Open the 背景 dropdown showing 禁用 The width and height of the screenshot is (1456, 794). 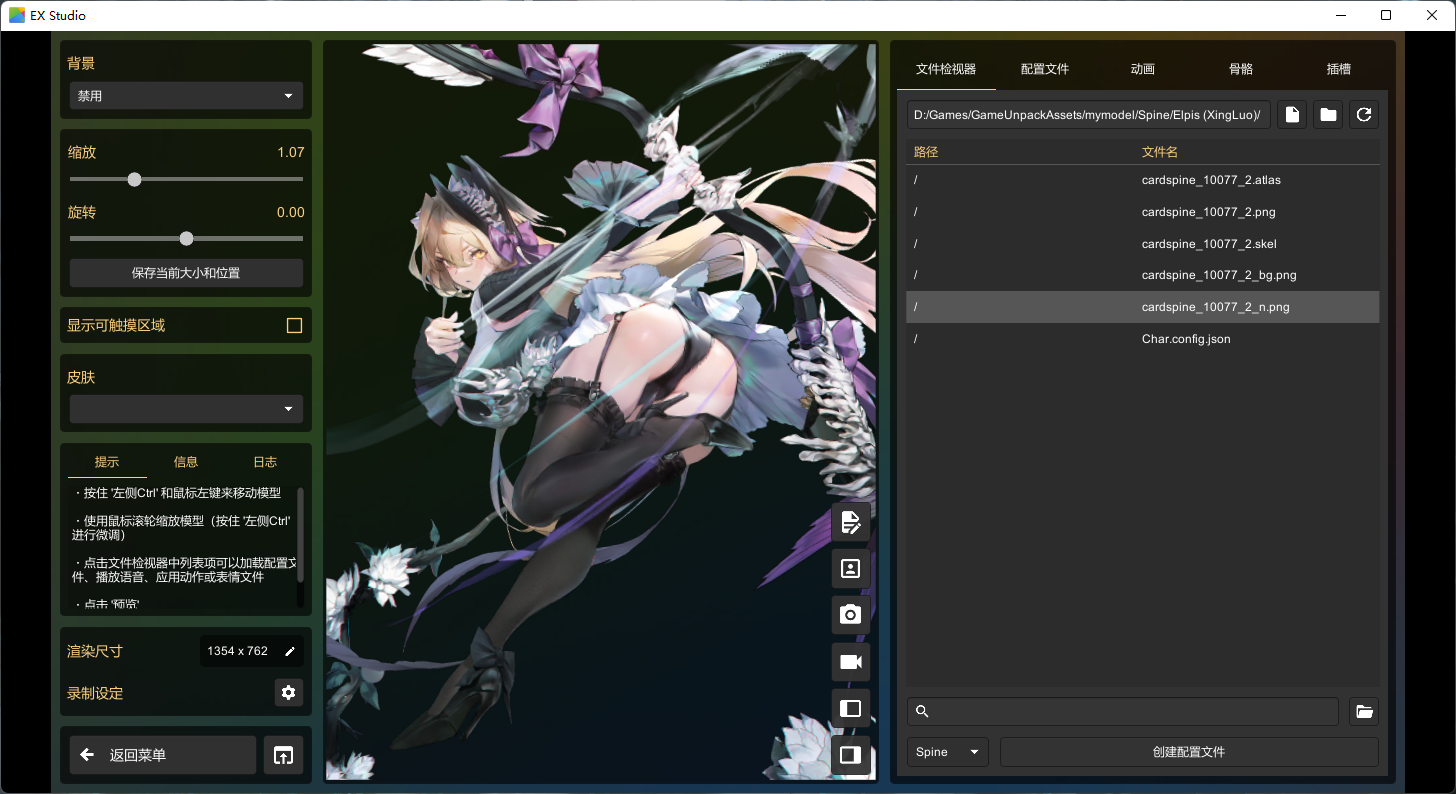[x=186, y=96]
